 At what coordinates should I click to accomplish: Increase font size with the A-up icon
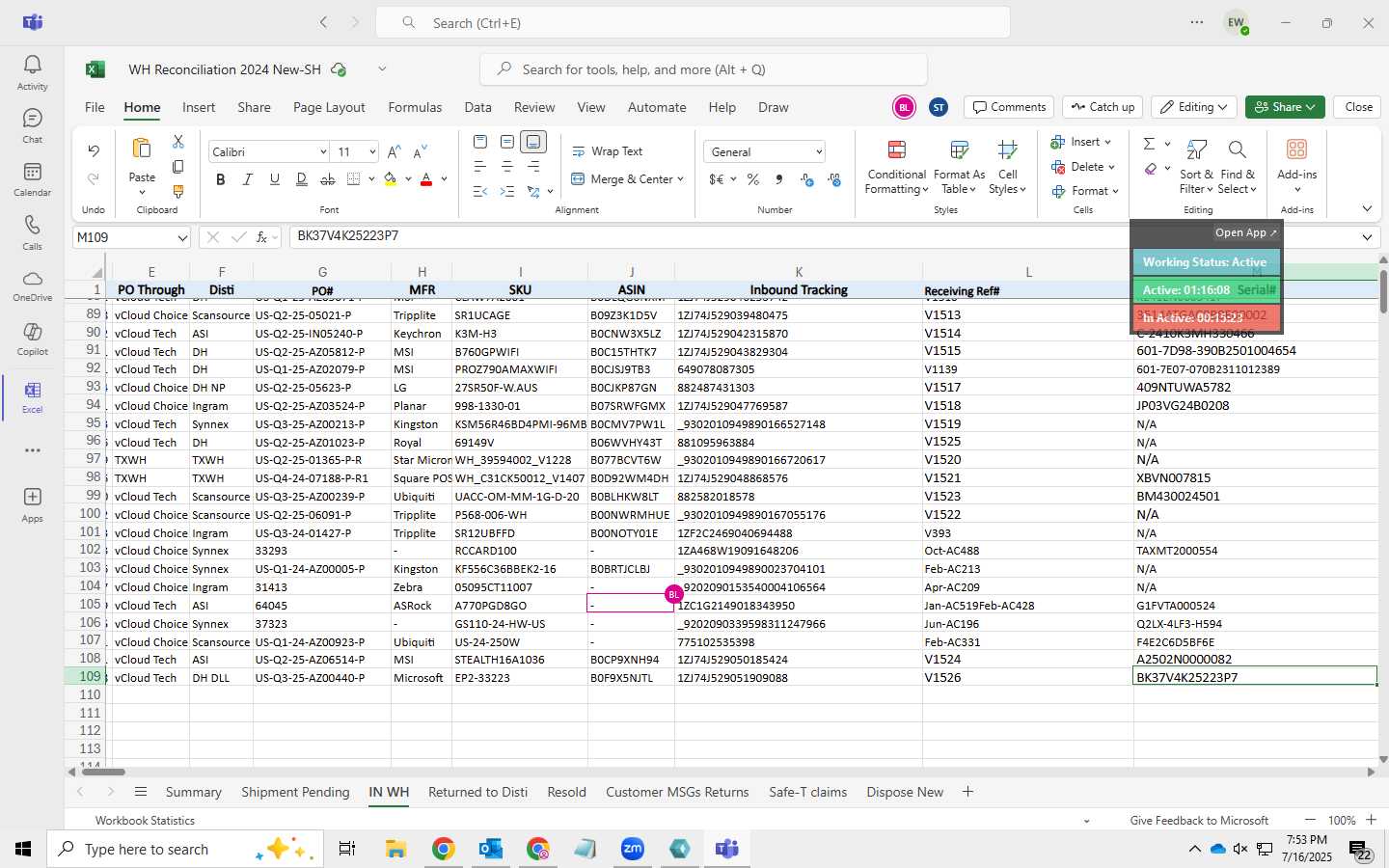394,152
